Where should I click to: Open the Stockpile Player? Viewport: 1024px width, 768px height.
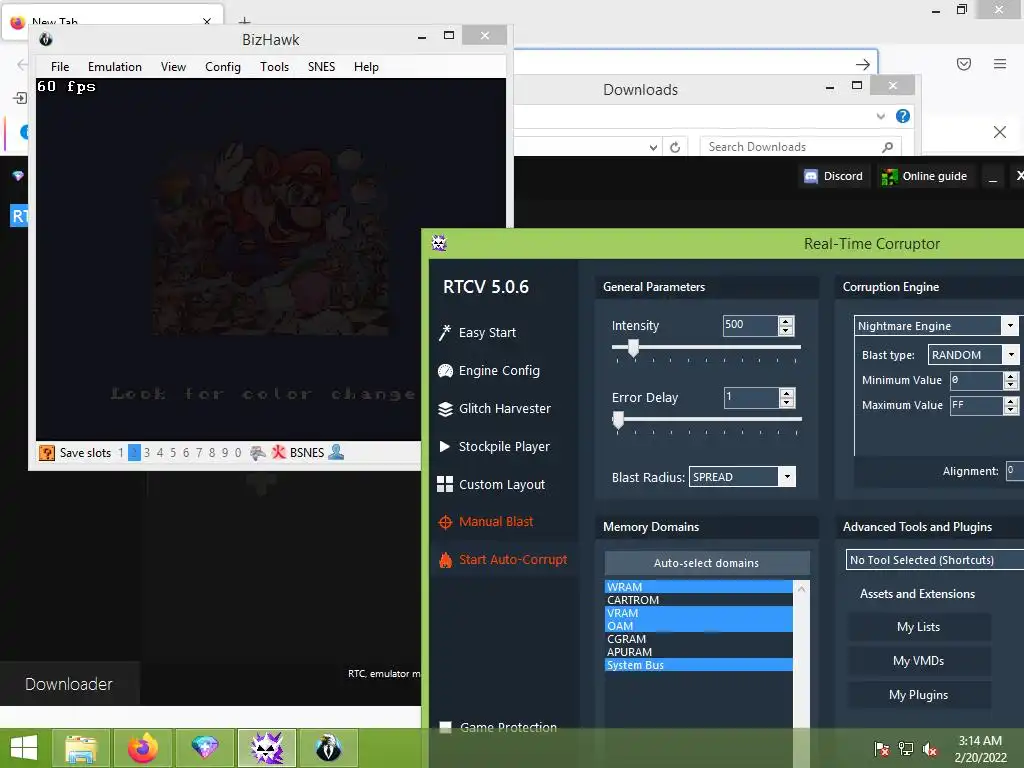click(494, 447)
